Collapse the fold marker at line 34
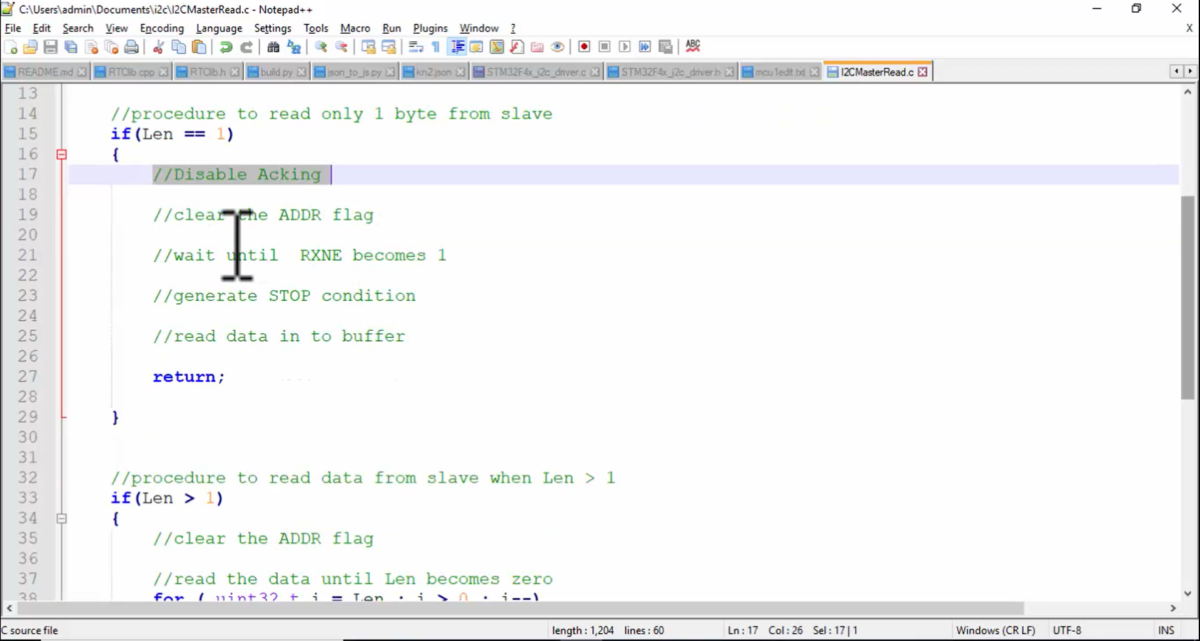Screen dimensions: 1200x641 (x=61, y=518)
